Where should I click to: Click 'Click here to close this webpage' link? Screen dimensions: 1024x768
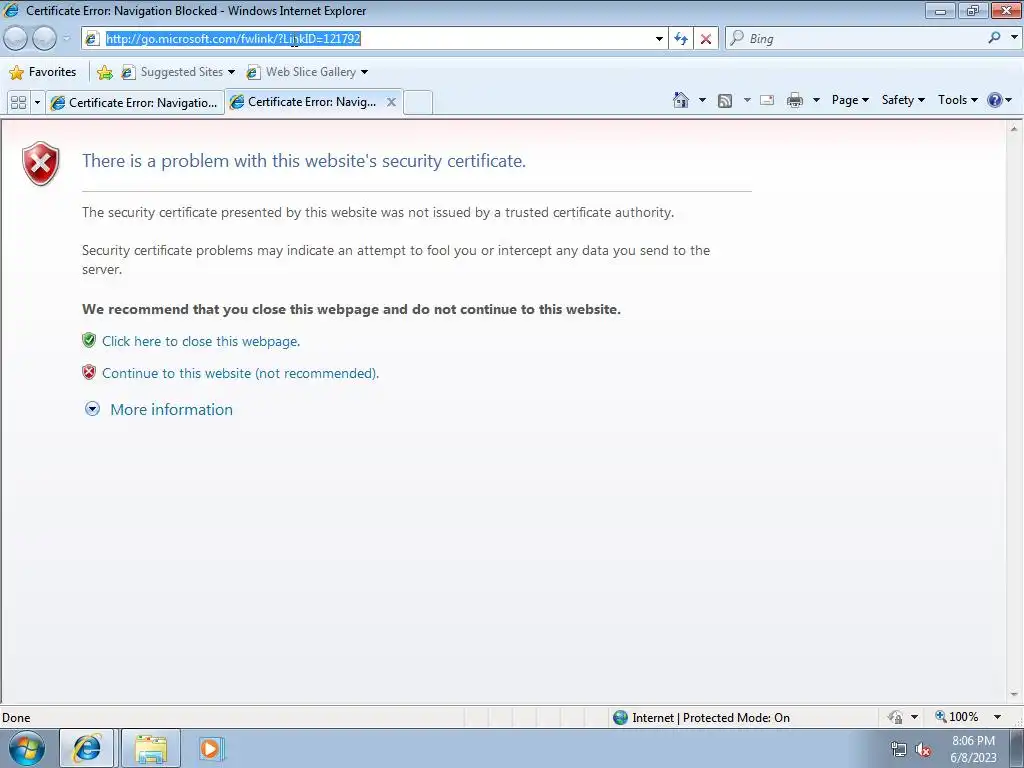point(201,342)
